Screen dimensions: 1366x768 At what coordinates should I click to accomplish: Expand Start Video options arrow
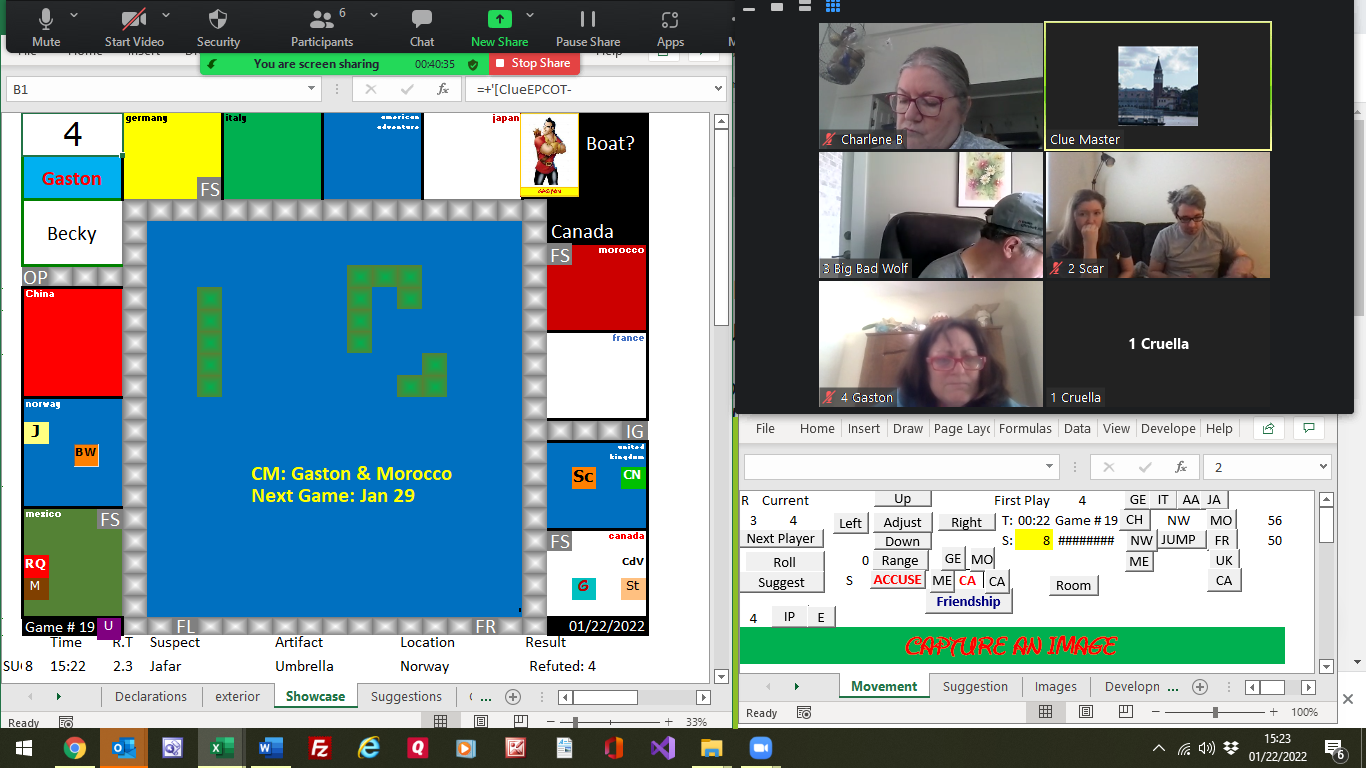(166, 16)
